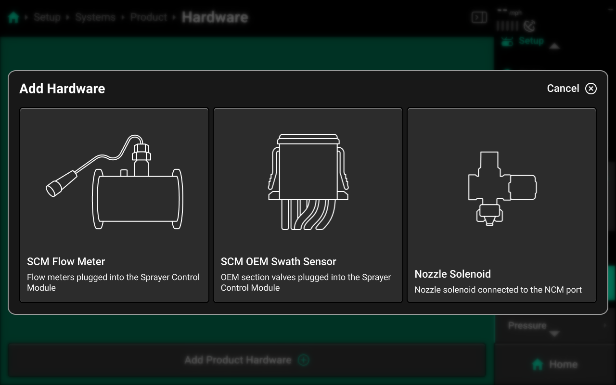
Task: Click the down arrow below Pressure
Action: click(554, 334)
